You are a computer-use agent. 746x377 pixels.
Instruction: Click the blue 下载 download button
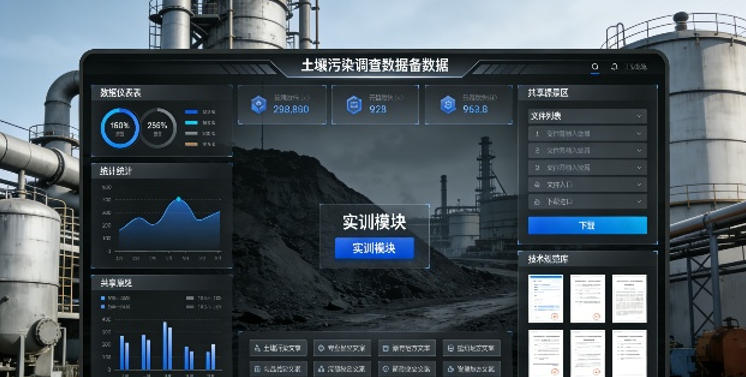[x=587, y=225]
